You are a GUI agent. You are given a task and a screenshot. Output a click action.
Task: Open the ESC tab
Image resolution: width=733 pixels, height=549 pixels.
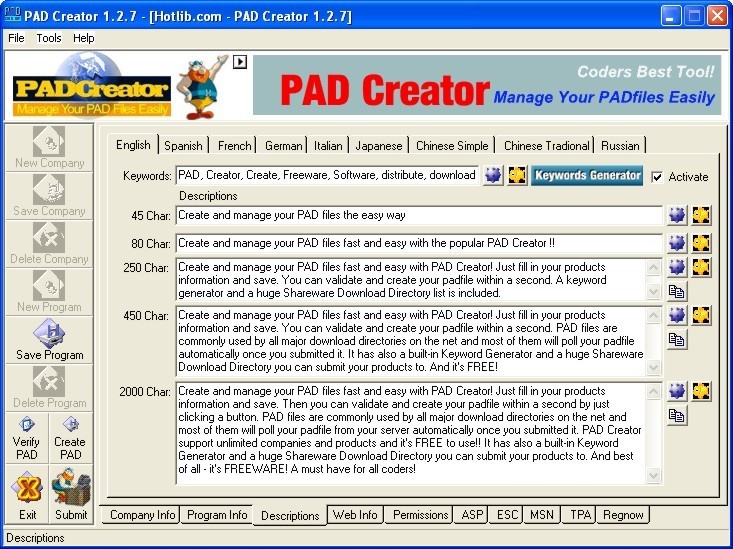507,515
